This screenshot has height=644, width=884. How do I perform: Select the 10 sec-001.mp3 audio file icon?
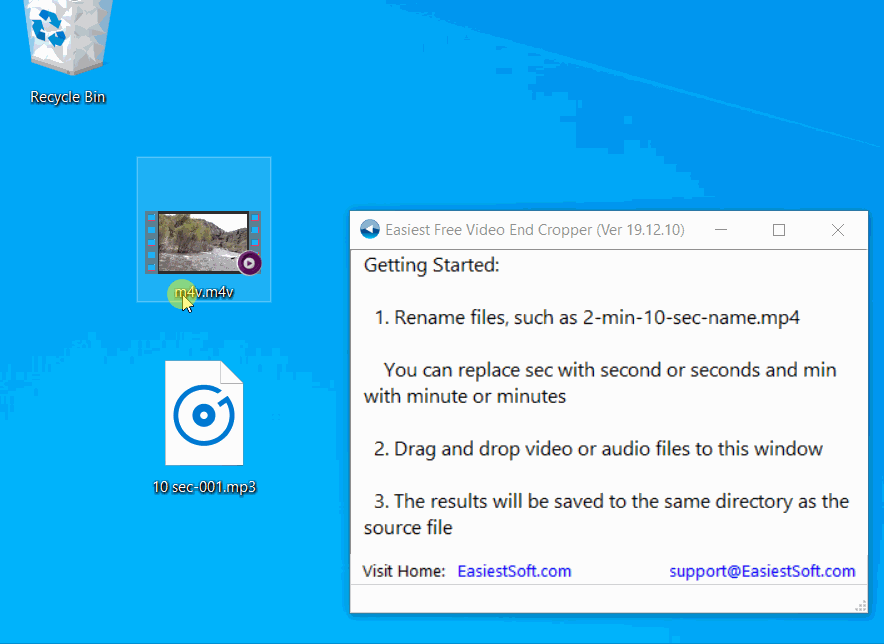[x=204, y=413]
